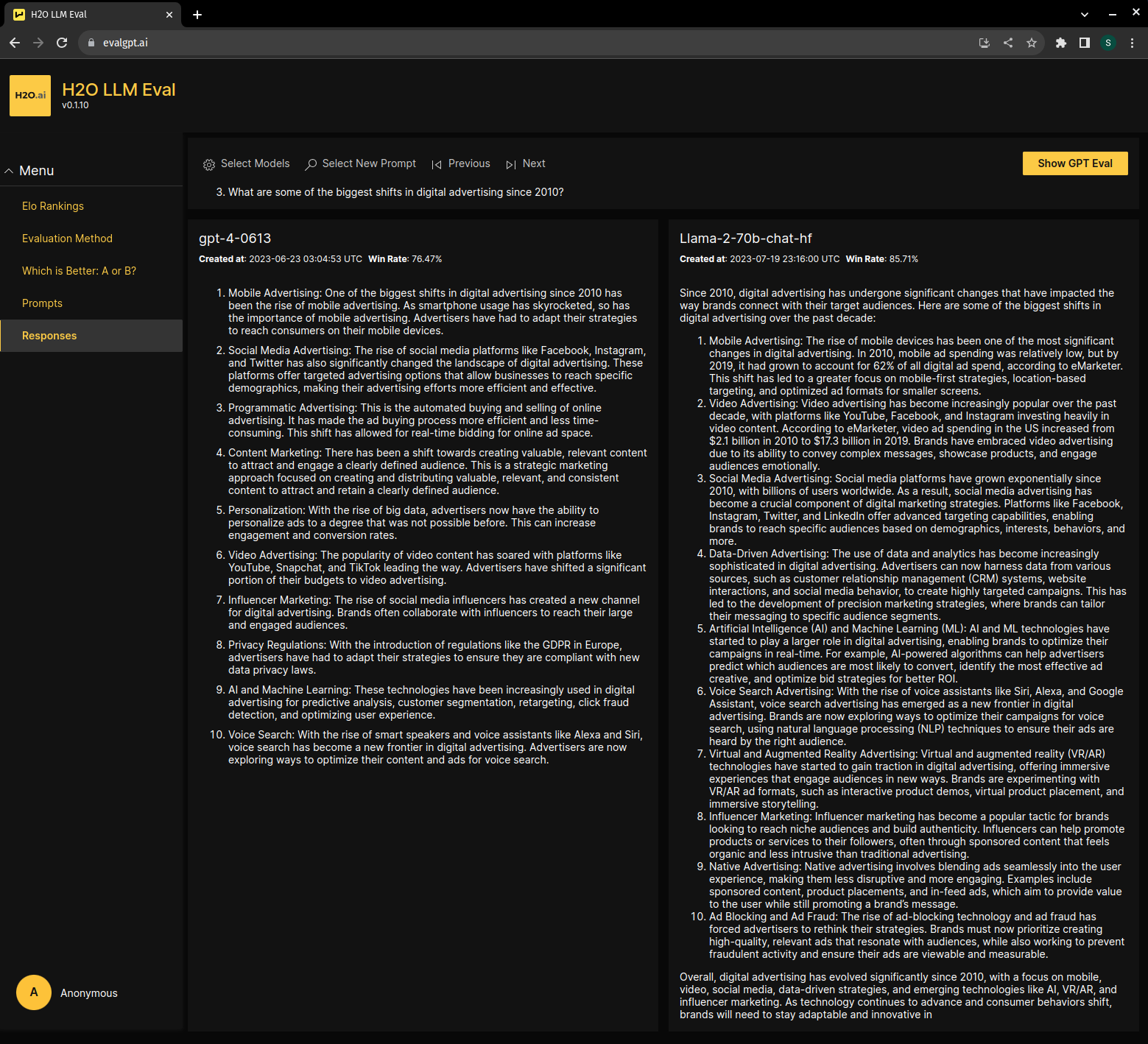Click the Win Rate 85.71% text
This screenshot has width=1148, height=1044.
(882, 259)
